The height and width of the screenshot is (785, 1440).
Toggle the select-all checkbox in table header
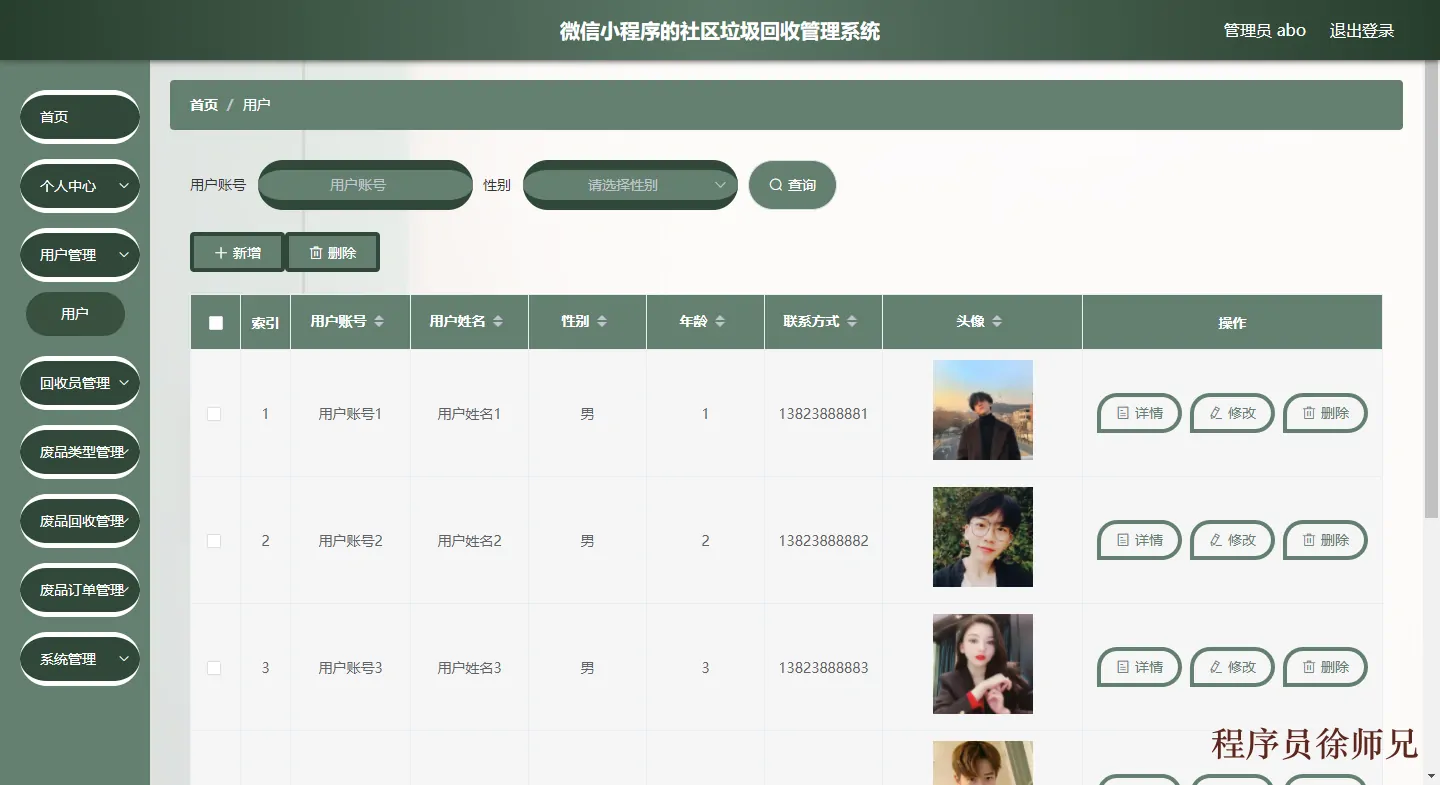click(x=216, y=323)
